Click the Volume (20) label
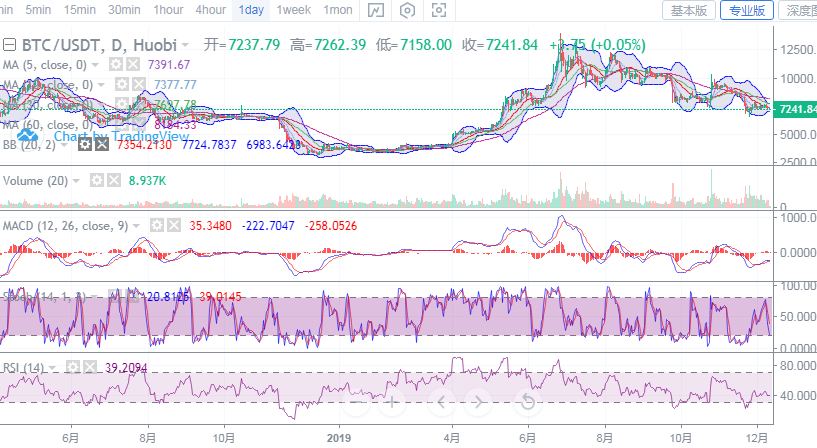The width and height of the screenshot is (817, 448). point(35,181)
